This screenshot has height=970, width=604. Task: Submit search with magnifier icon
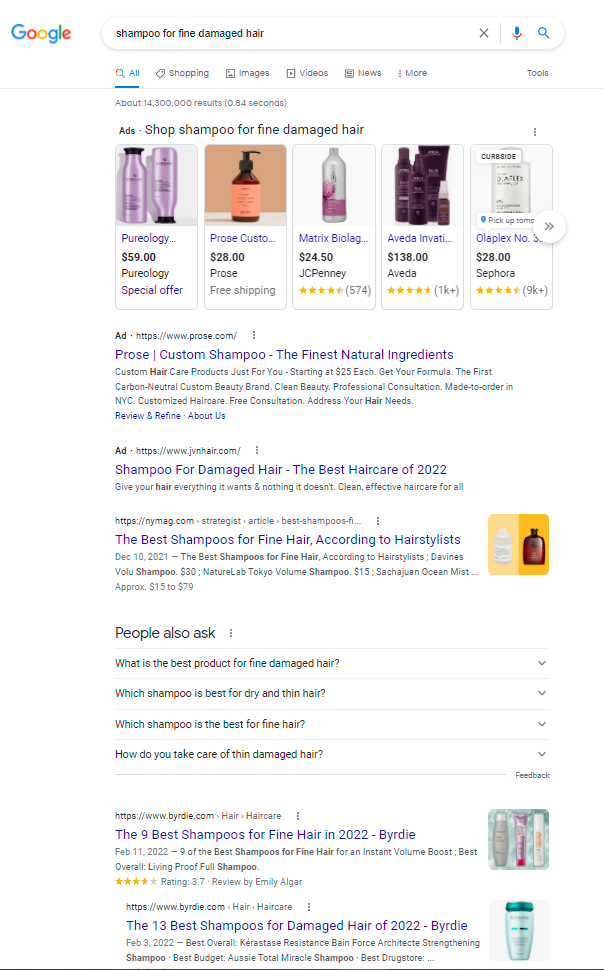[543, 33]
